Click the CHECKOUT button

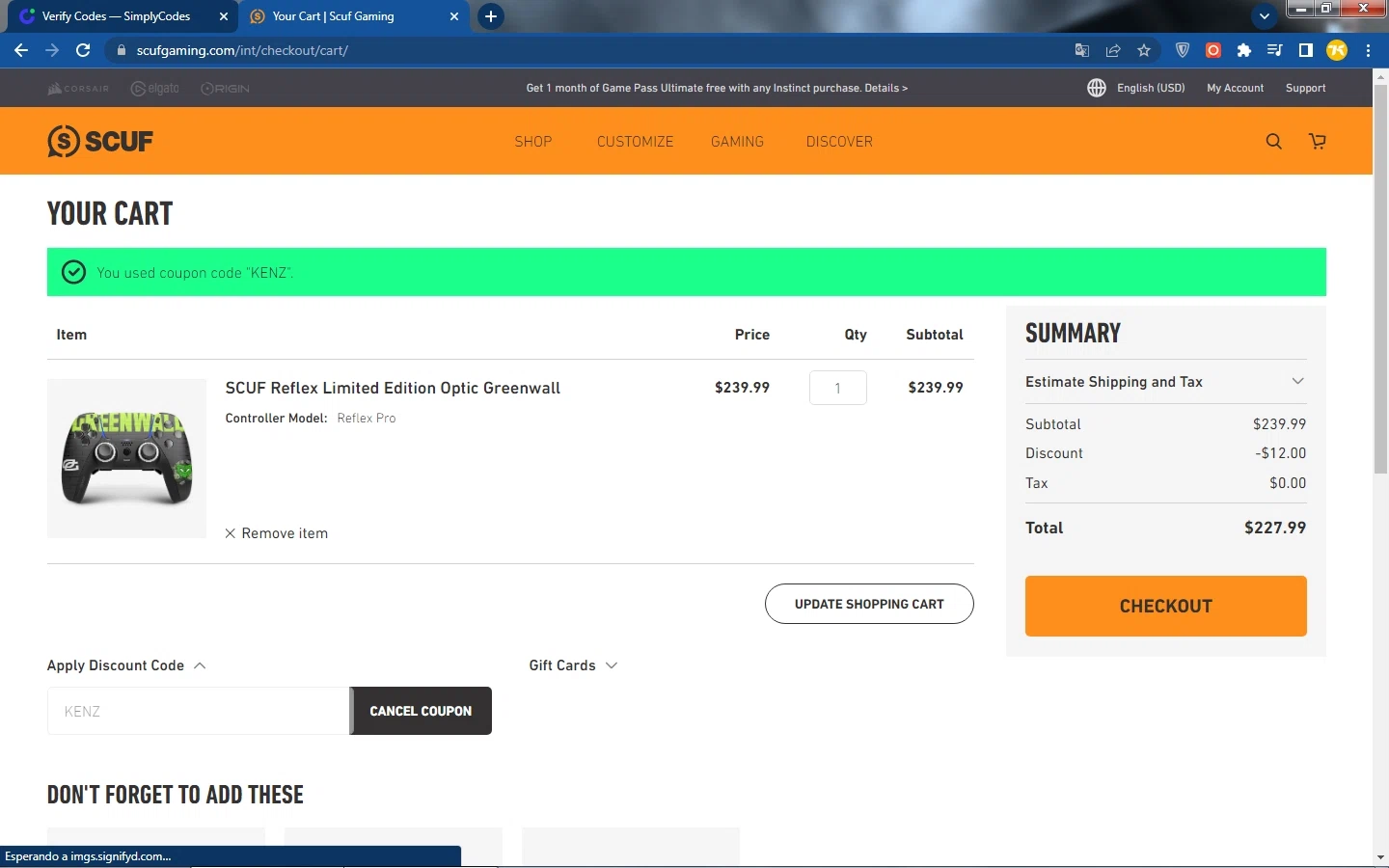(1165, 606)
